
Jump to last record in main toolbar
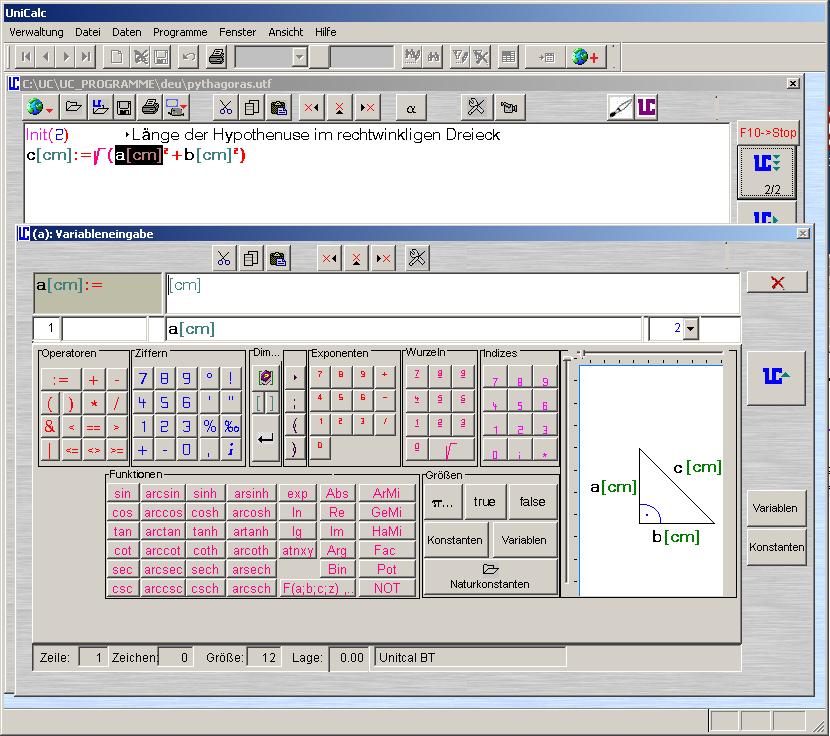click(x=86, y=57)
